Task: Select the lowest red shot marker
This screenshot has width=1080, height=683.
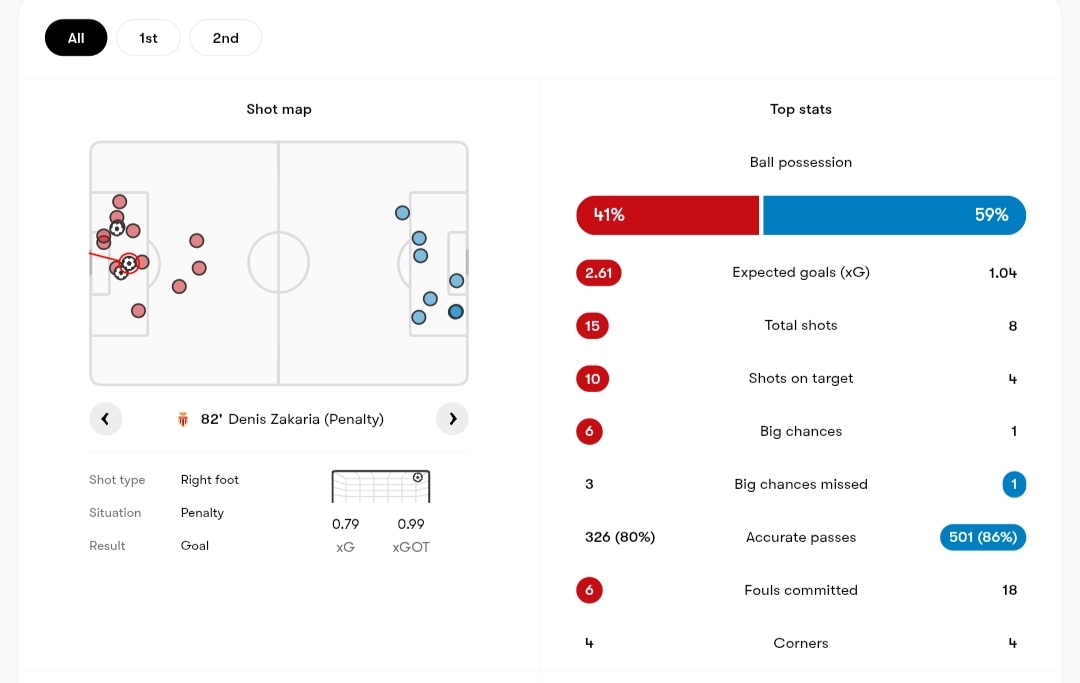Action: [138, 311]
